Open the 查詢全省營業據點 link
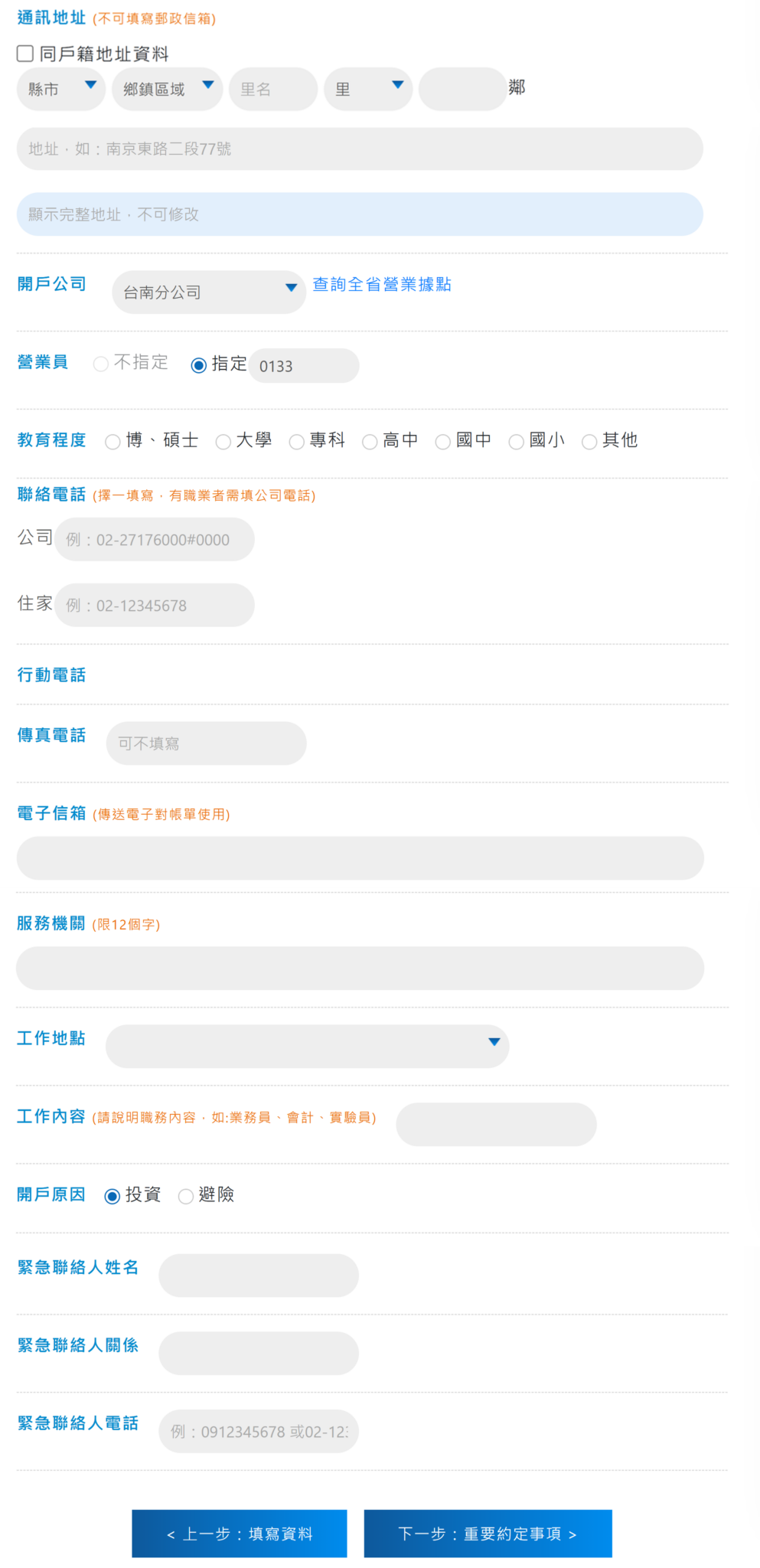 point(382,285)
